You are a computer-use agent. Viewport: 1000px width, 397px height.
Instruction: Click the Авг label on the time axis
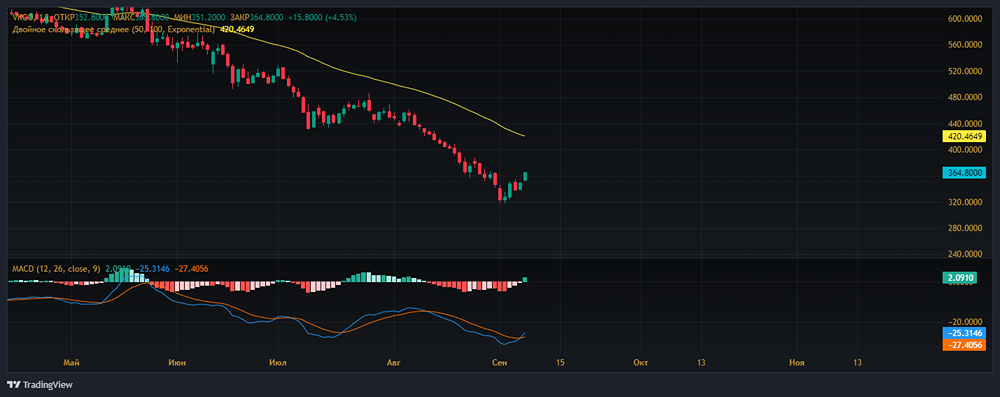(x=395, y=363)
